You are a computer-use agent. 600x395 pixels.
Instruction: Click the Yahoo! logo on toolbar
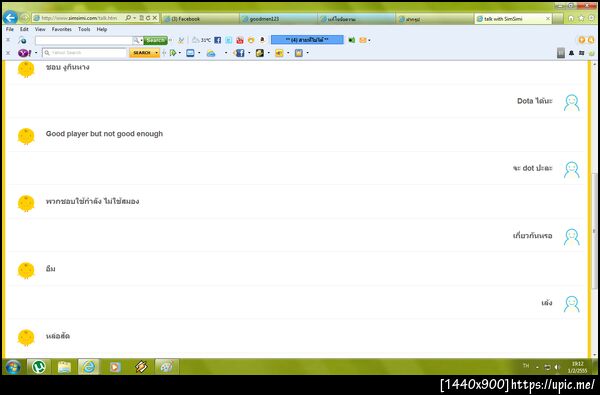(x=25, y=53)
